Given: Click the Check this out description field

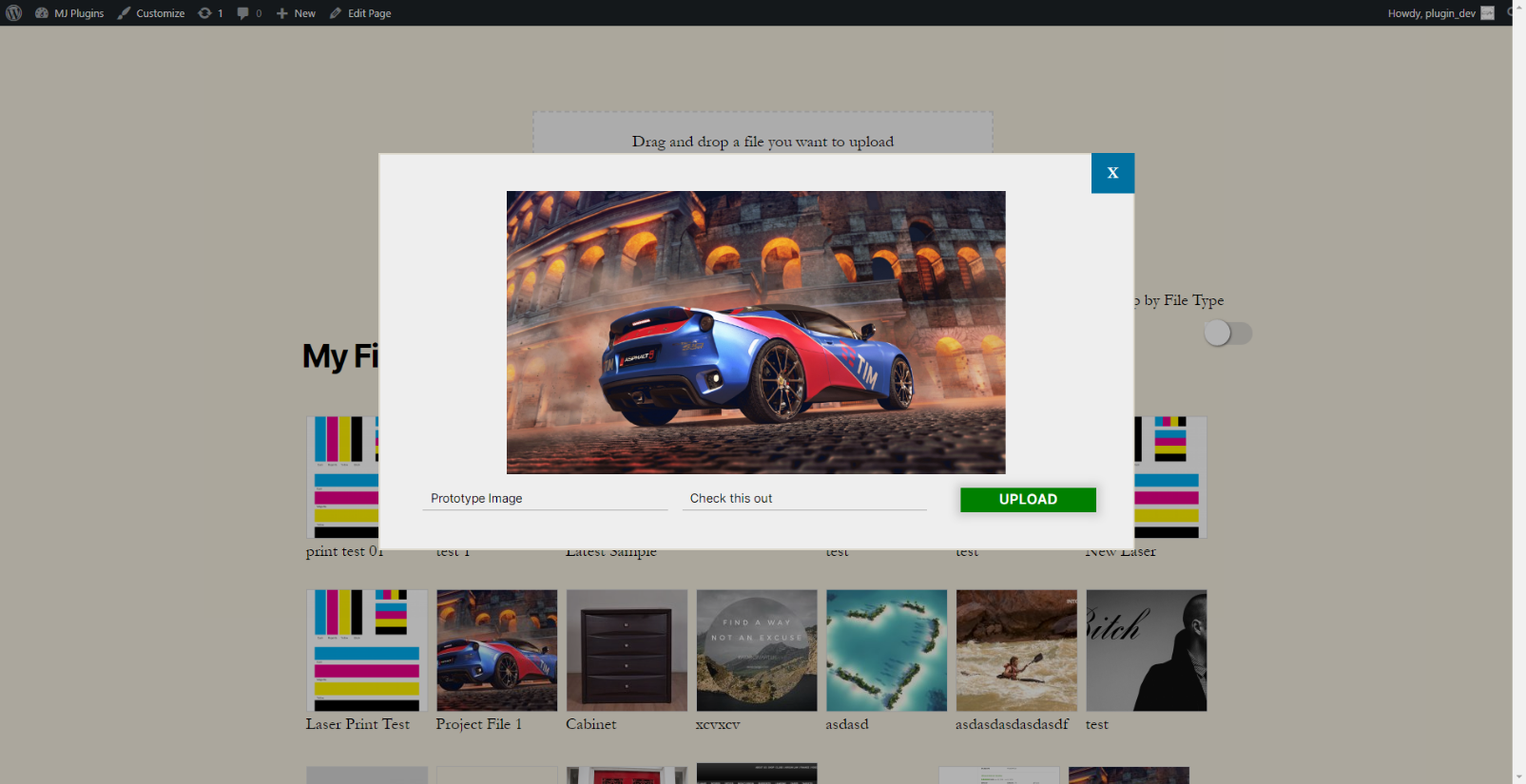Looking at the screenshot, I should pos(804,498).
